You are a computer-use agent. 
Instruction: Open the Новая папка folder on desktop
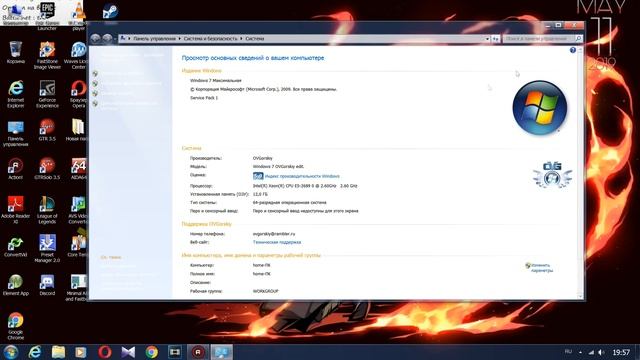78,130
